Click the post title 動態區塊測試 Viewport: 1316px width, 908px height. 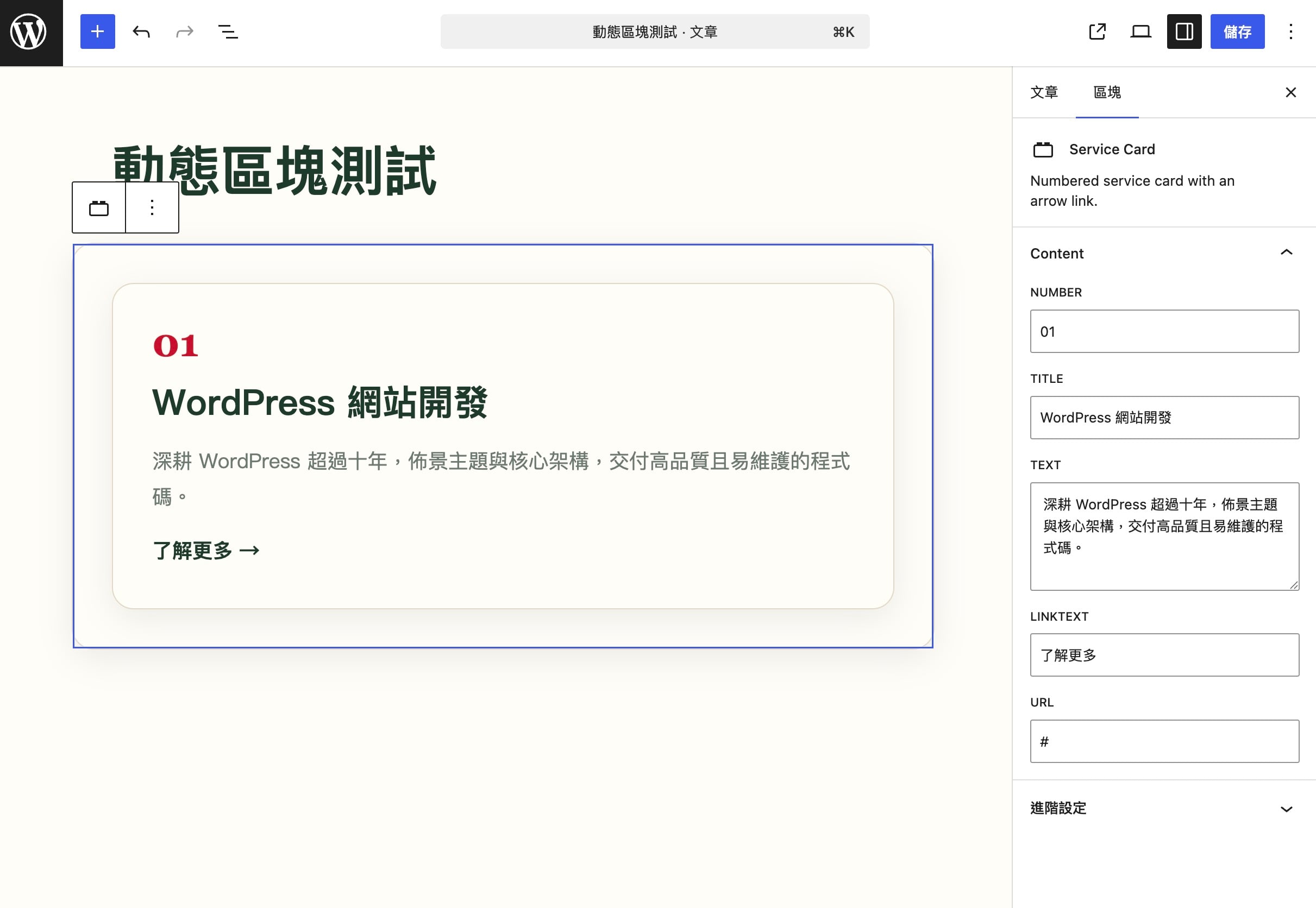coord(275,170)
